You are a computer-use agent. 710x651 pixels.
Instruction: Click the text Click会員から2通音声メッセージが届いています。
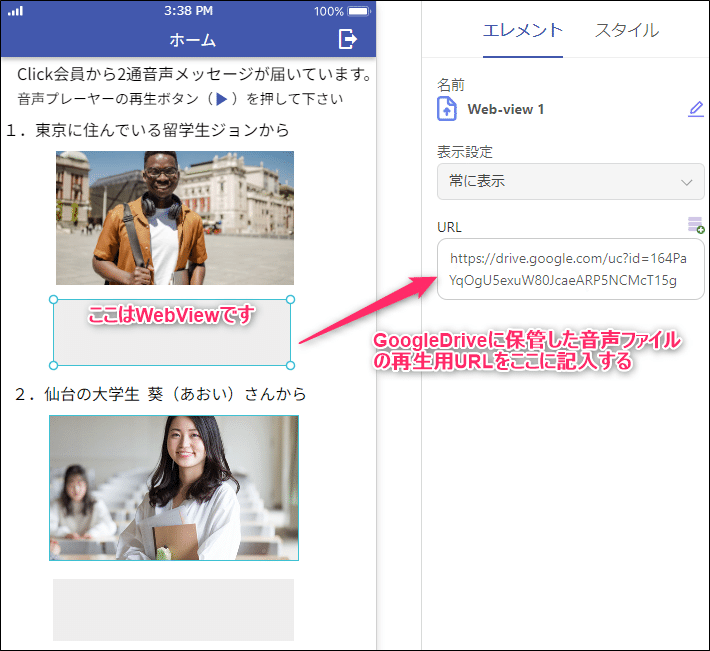coord(195,74)
